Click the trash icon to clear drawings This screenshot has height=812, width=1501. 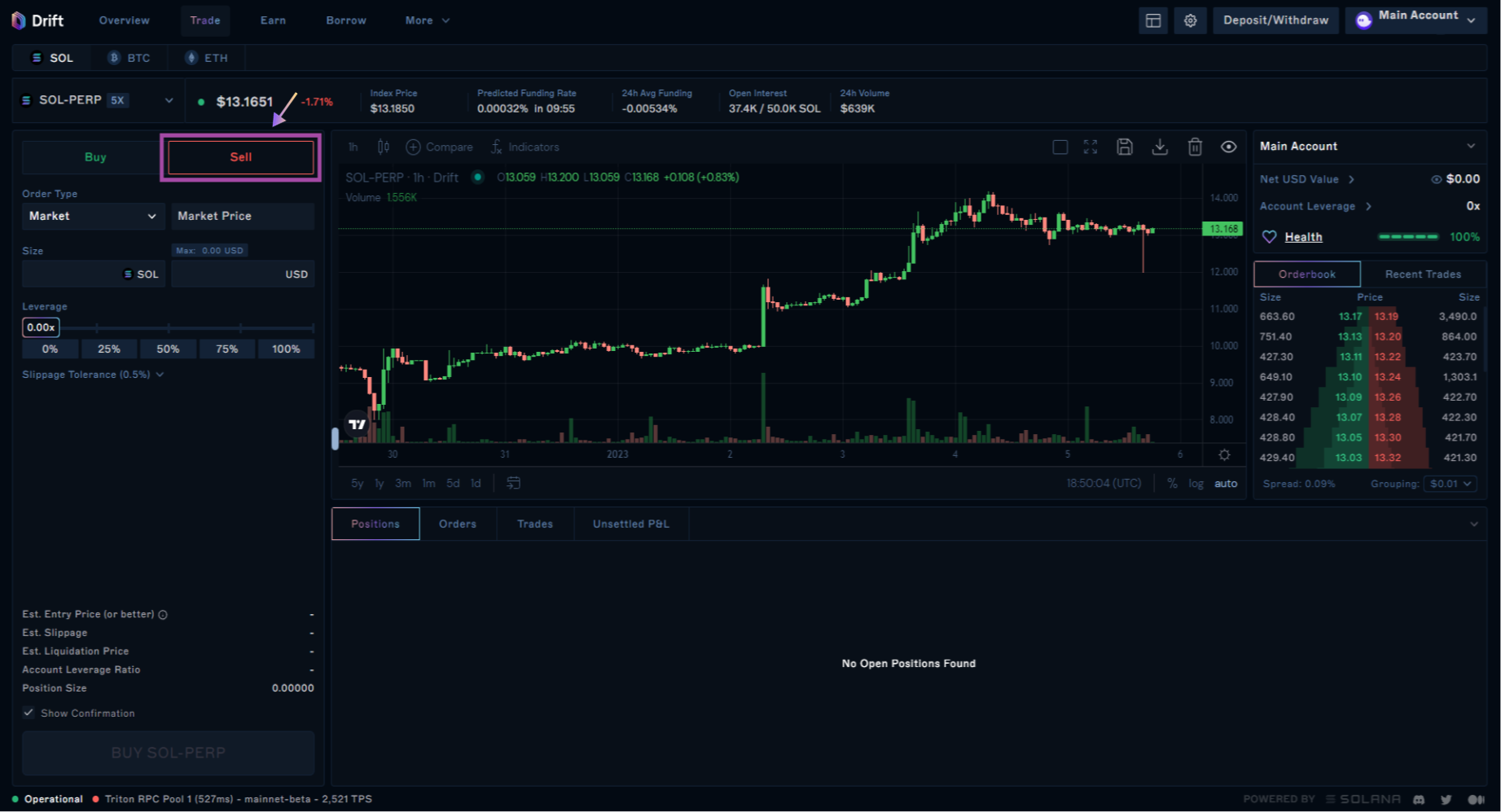[1195, 147]
